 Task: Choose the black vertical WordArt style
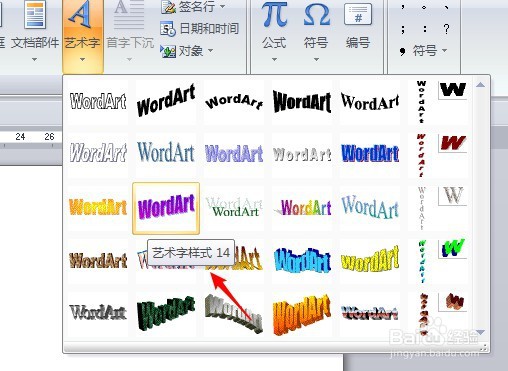click(438, 102)
